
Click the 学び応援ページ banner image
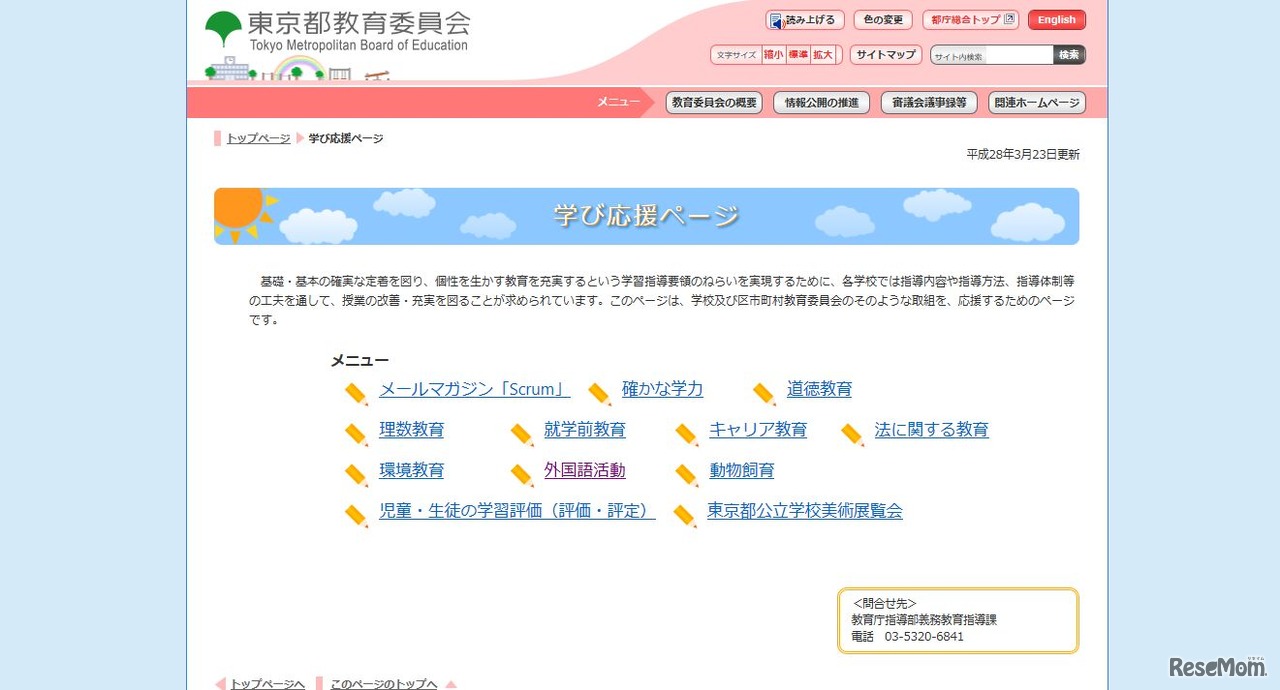[x=646, y=216]
